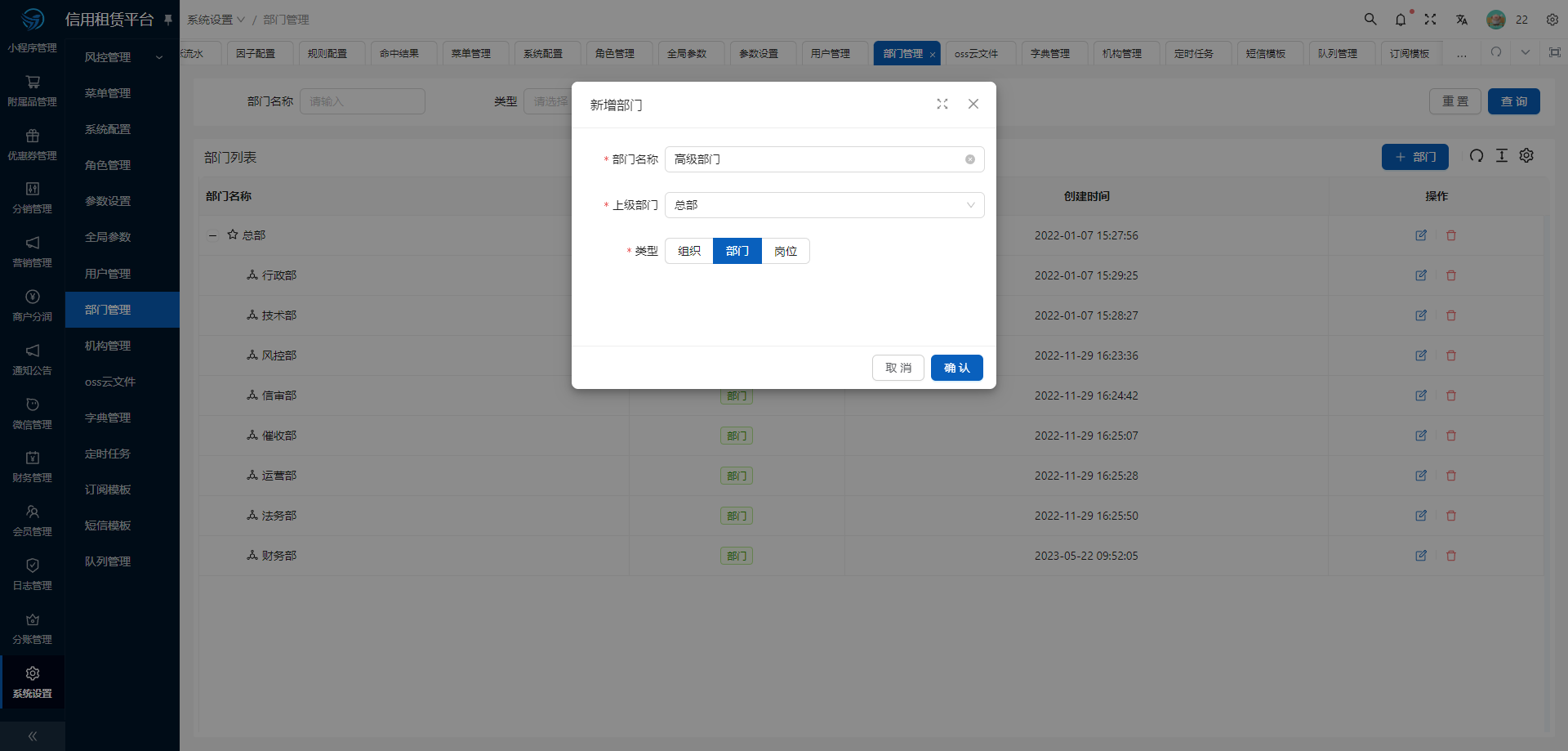
Task: Delete the 法务部 row
Action: (1451, 516)
